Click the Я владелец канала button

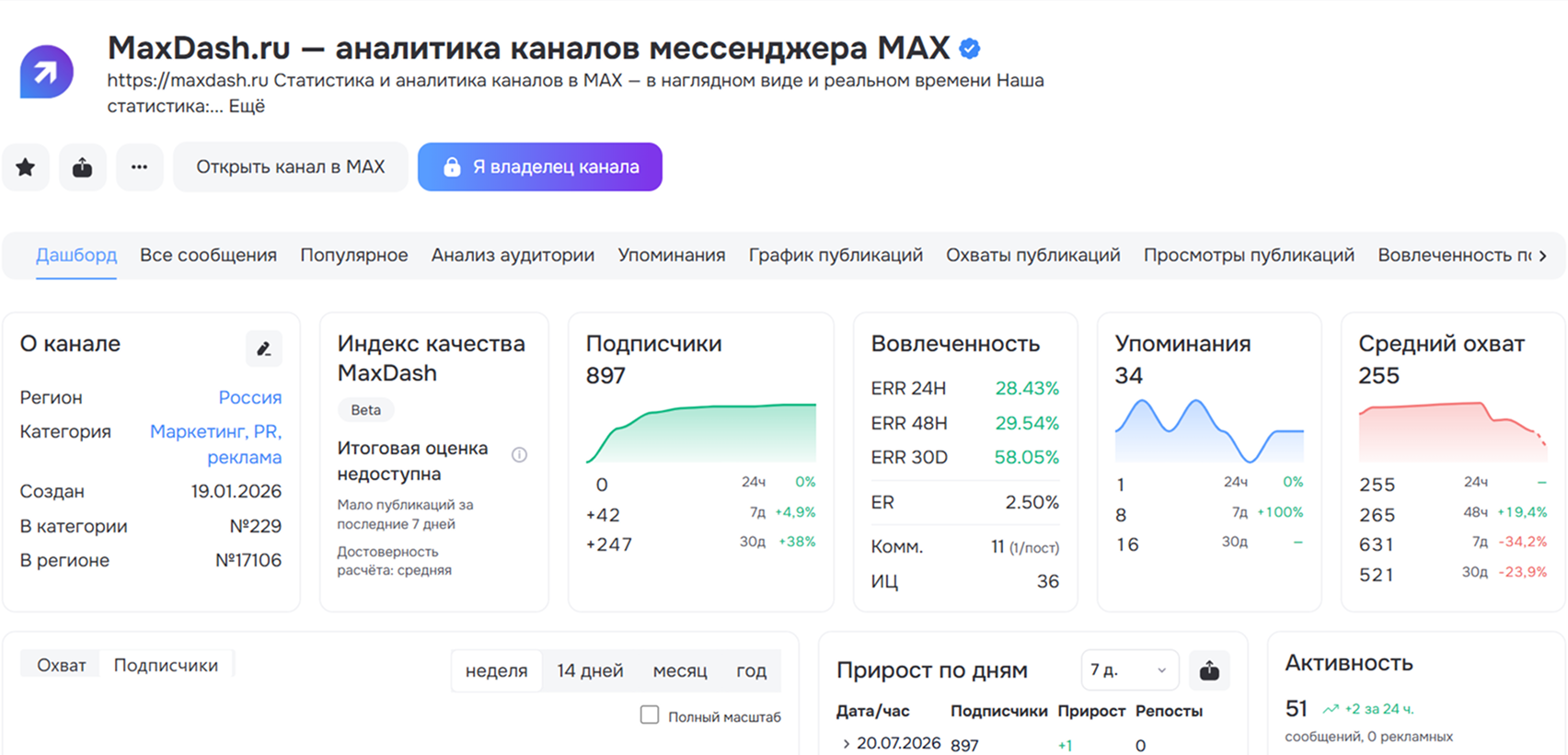click(540, 167)
